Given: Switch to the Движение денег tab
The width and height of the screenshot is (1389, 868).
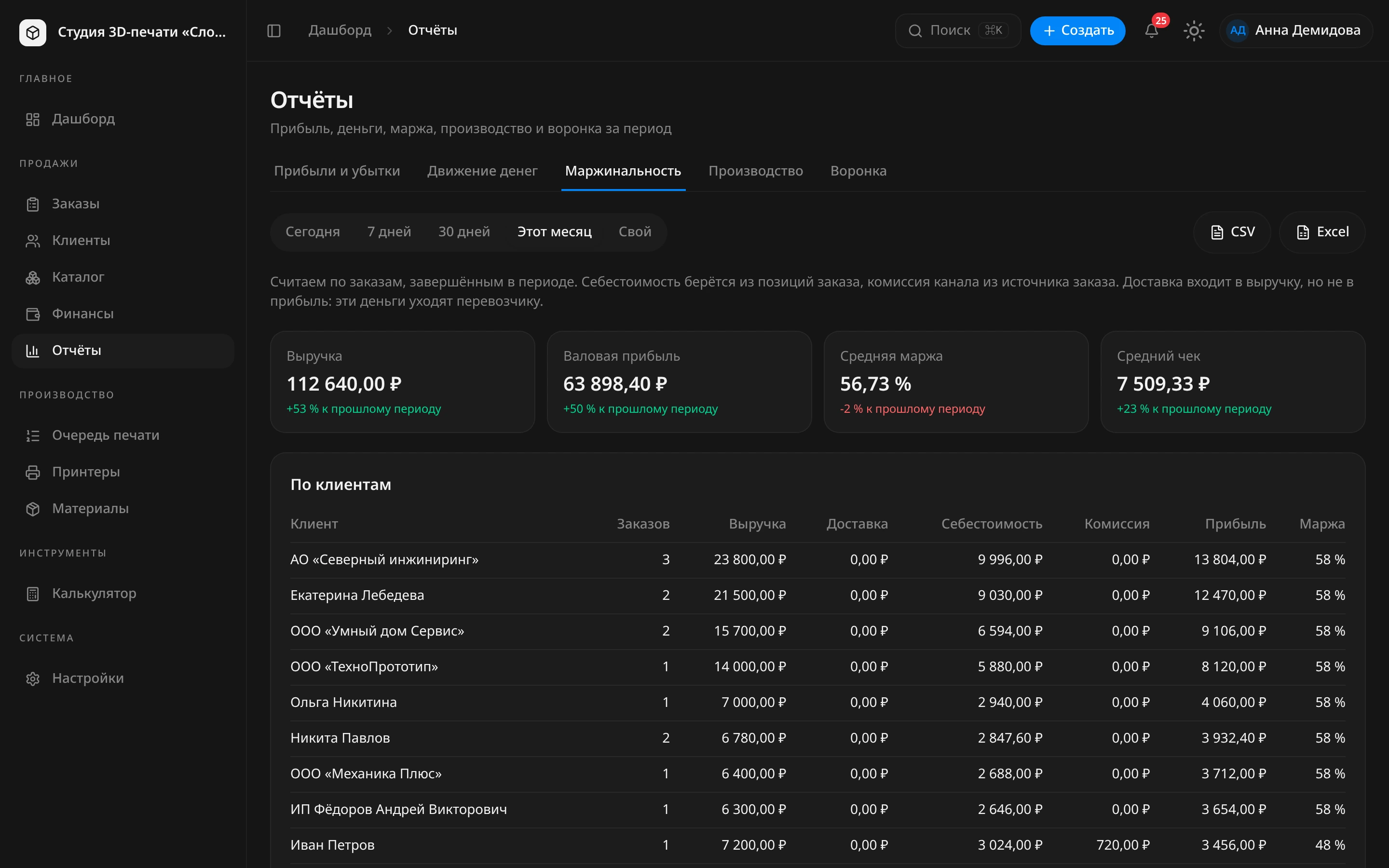Looking at the screenshot, I should (x=482, y=171).
